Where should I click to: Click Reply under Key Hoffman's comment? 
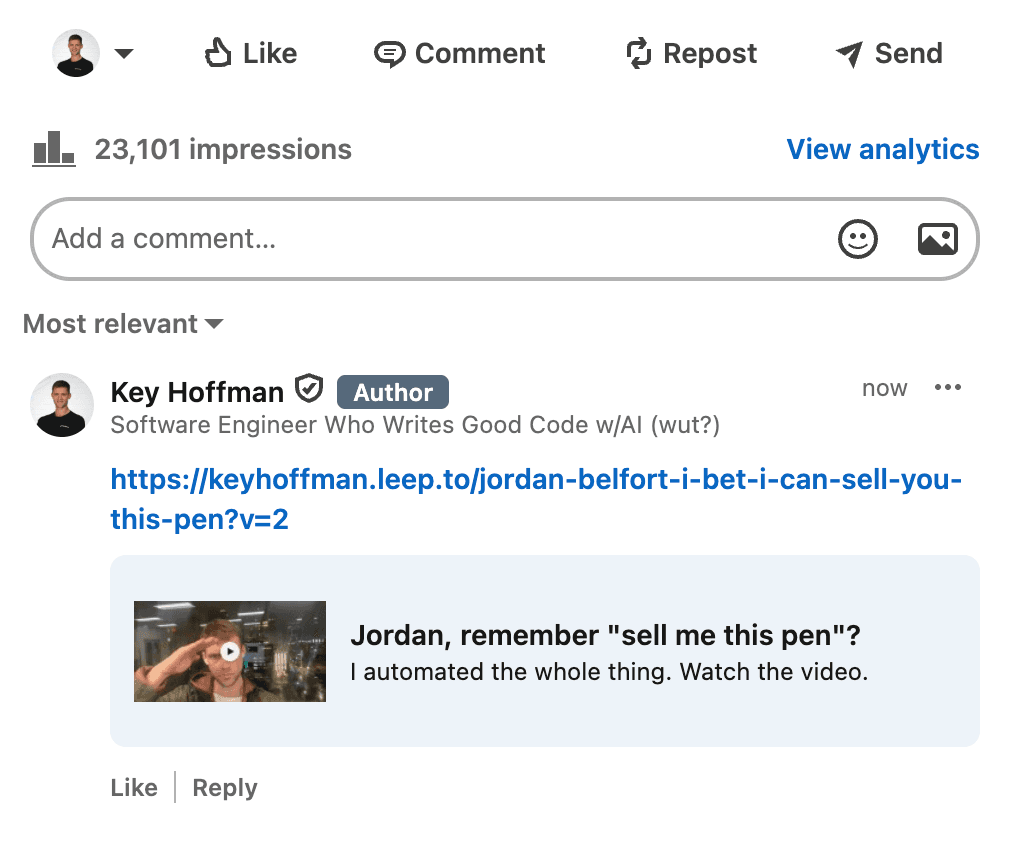tap(224, 787)
